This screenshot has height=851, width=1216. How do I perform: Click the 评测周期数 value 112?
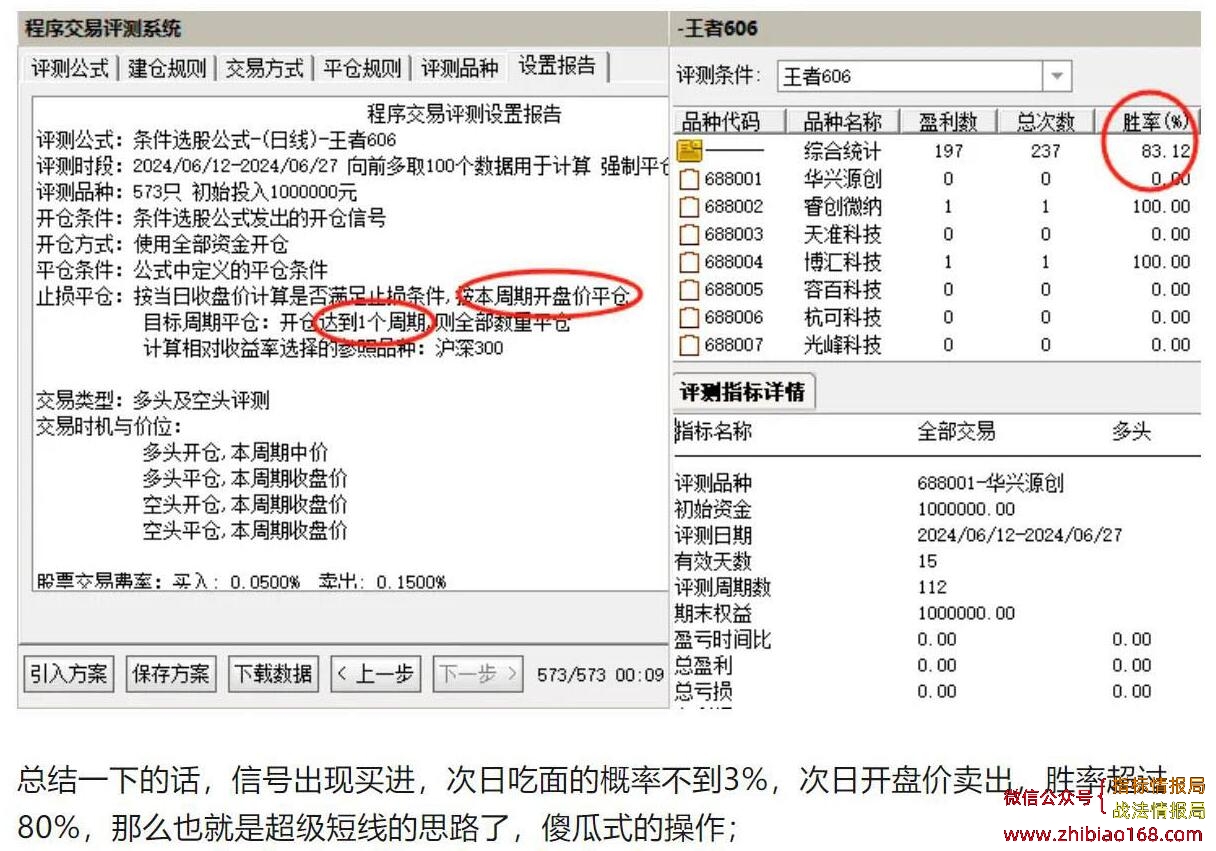[932, 588]
